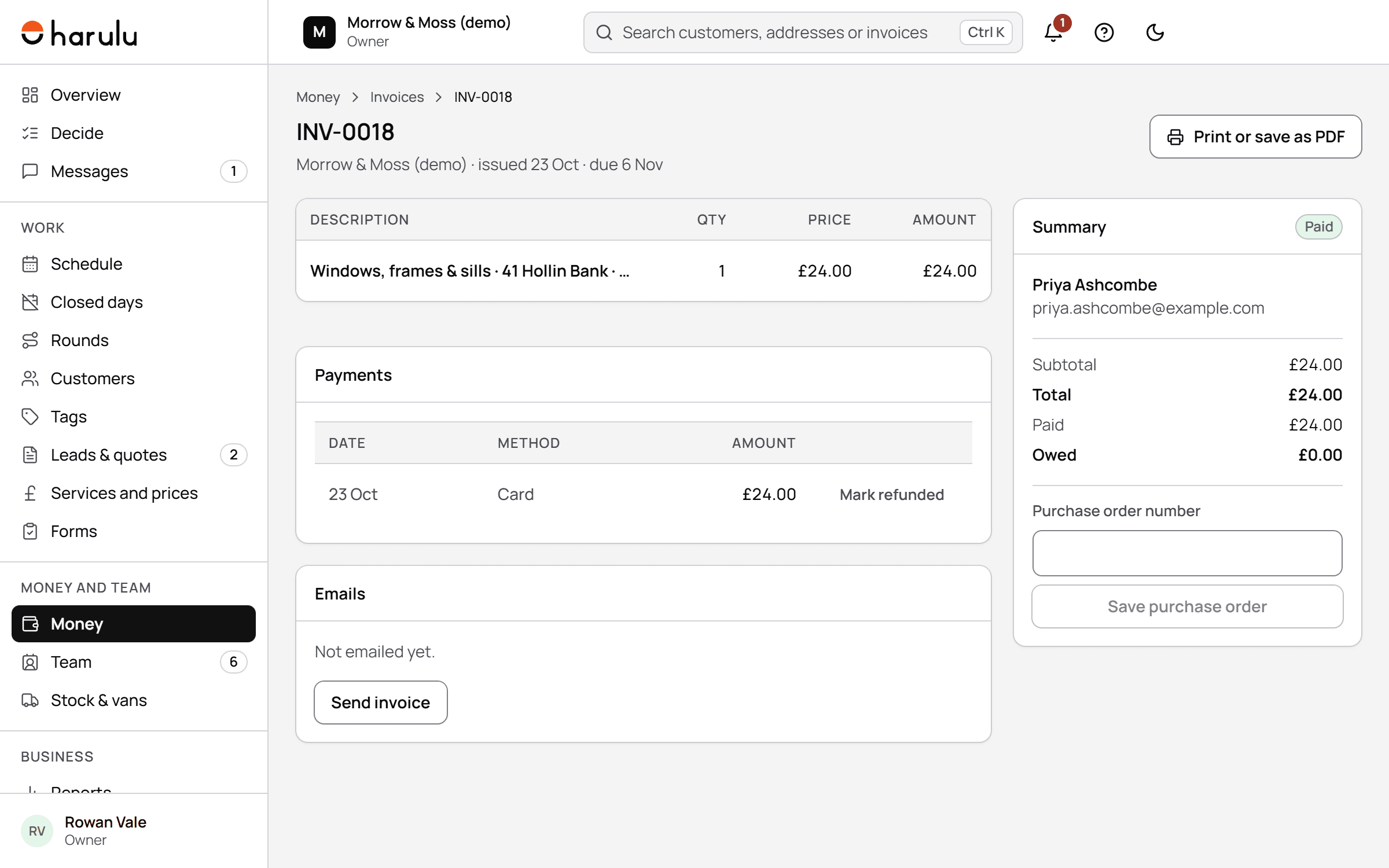This screenshot has height=868, width=1389.
Task: Click the Team badge icon
Action: [30, 662]
